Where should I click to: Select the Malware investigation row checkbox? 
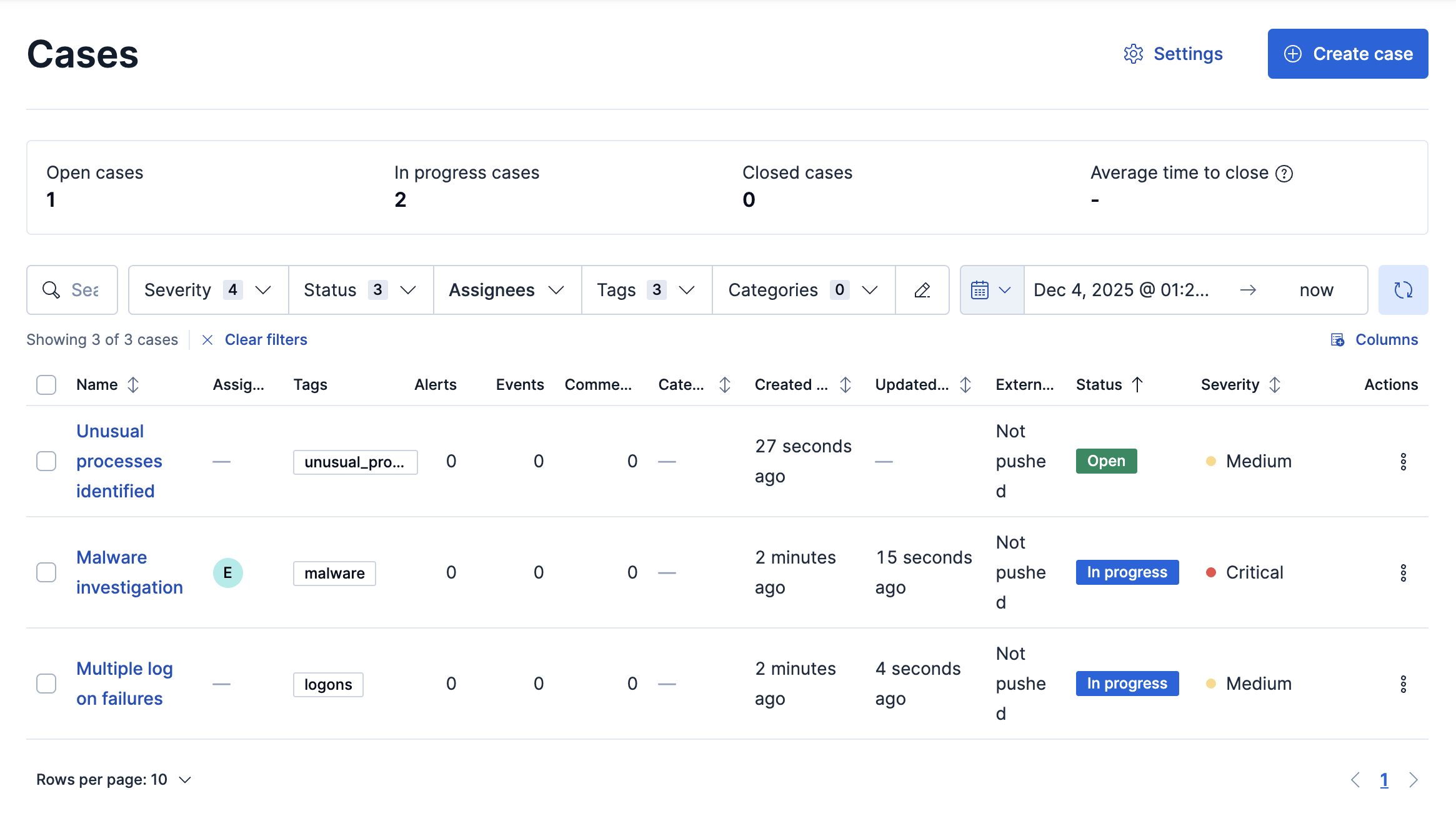[x=46, y=572]
